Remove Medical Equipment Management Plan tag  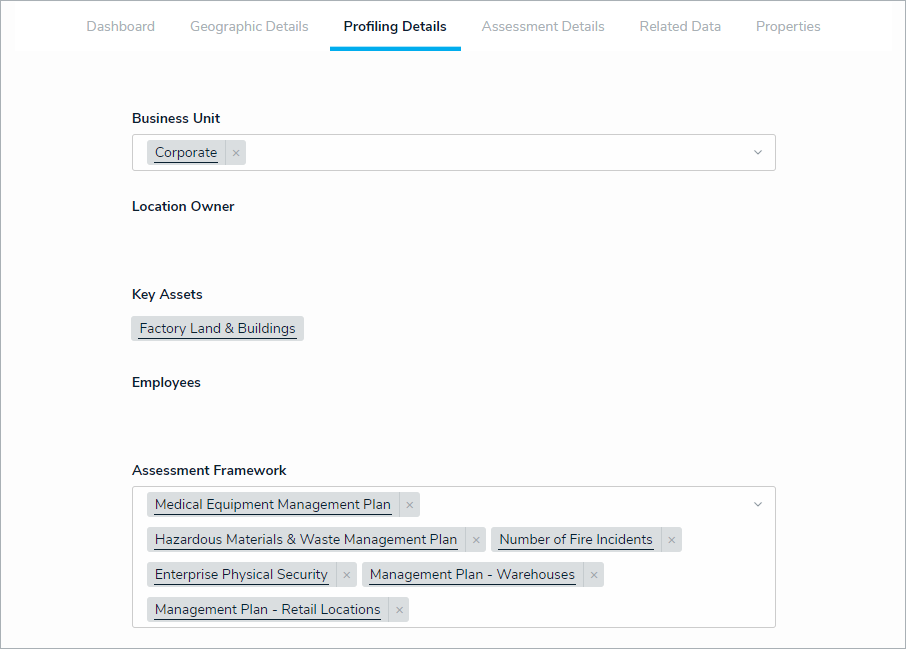pos(409,505)
